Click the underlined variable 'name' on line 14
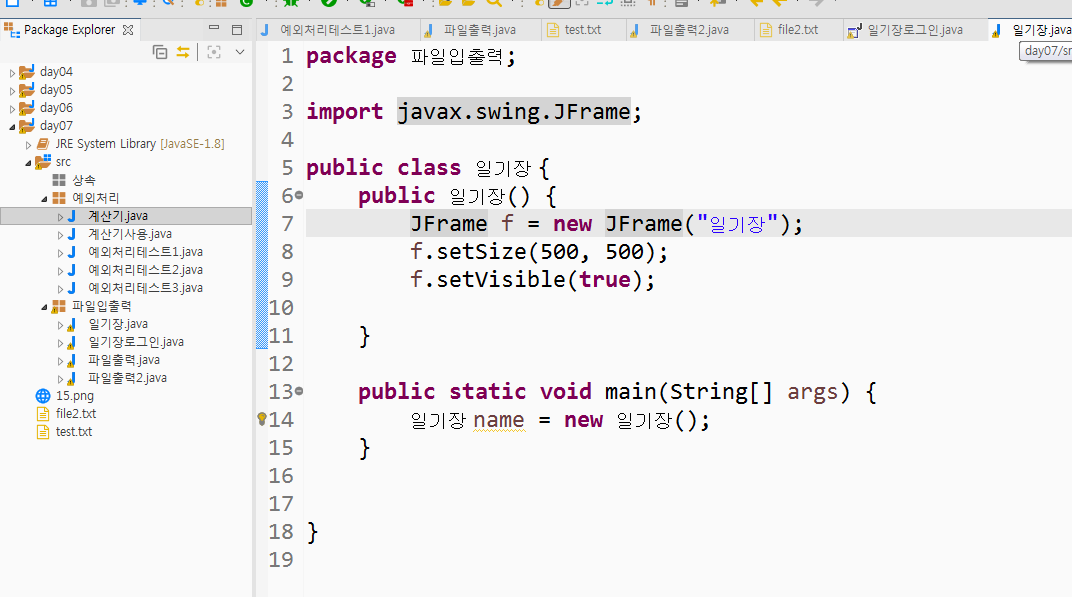The width and height of the screenshot is (1072, 597). click(498, 420)
